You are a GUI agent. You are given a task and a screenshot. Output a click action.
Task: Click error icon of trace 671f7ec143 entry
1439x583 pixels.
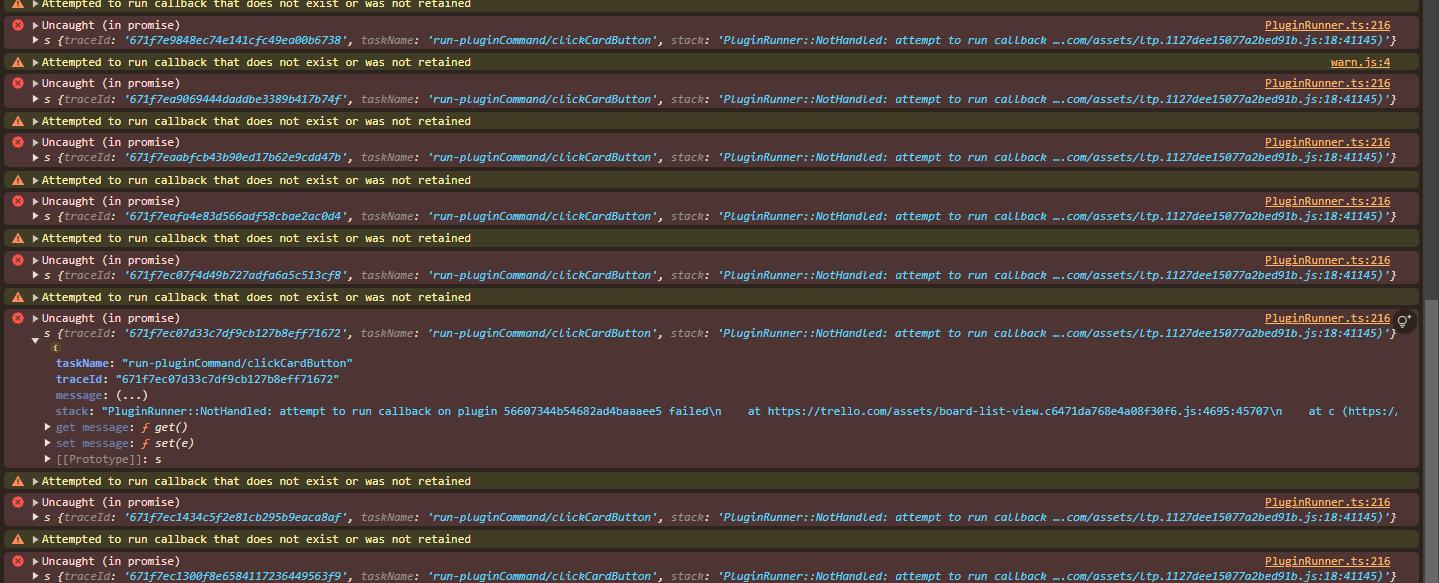tap(17, 503)
